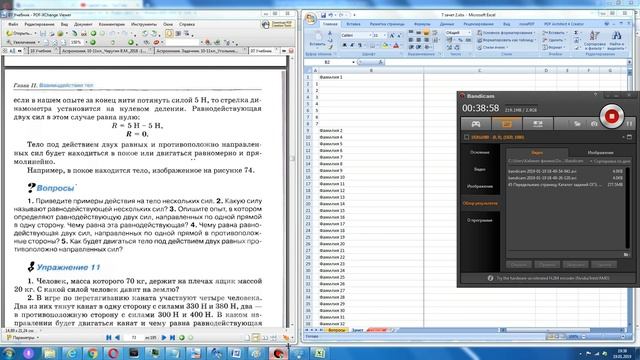This screenshot has height=360, width=640.
Task: Switch to Изображения tab in Bandicam results
Action: click(600, 153)
